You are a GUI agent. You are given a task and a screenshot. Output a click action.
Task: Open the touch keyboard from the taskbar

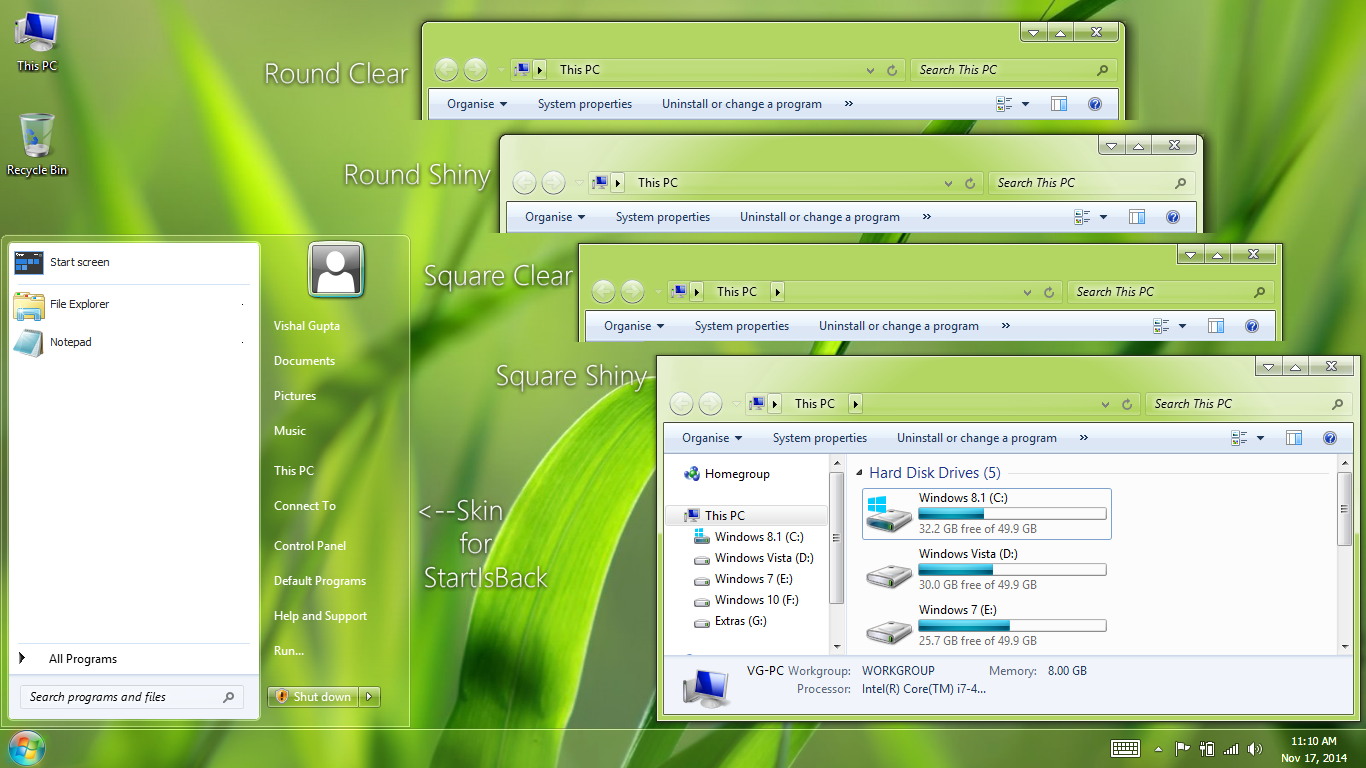pos(1124,748)
